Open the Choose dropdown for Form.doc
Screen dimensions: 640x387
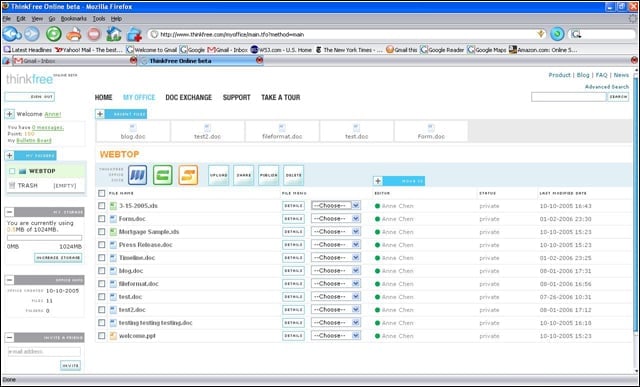[x=336, y=219]
